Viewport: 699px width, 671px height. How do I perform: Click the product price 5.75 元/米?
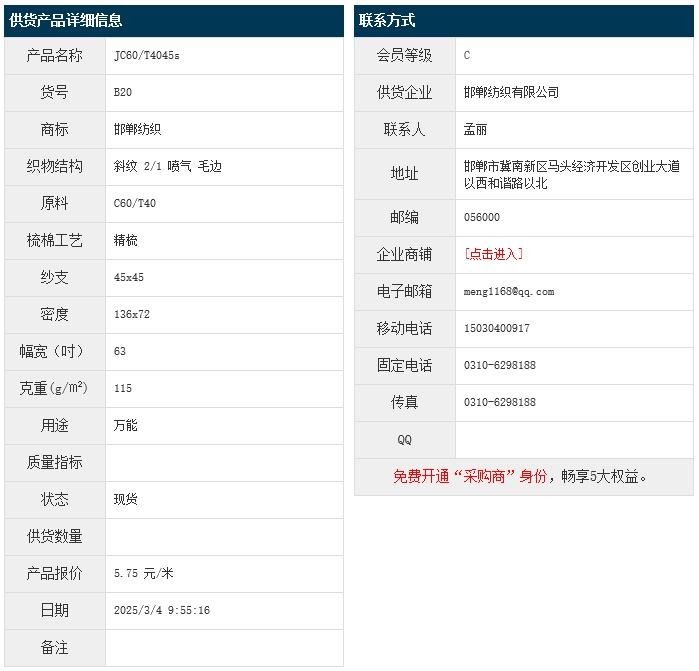point(144,574)
